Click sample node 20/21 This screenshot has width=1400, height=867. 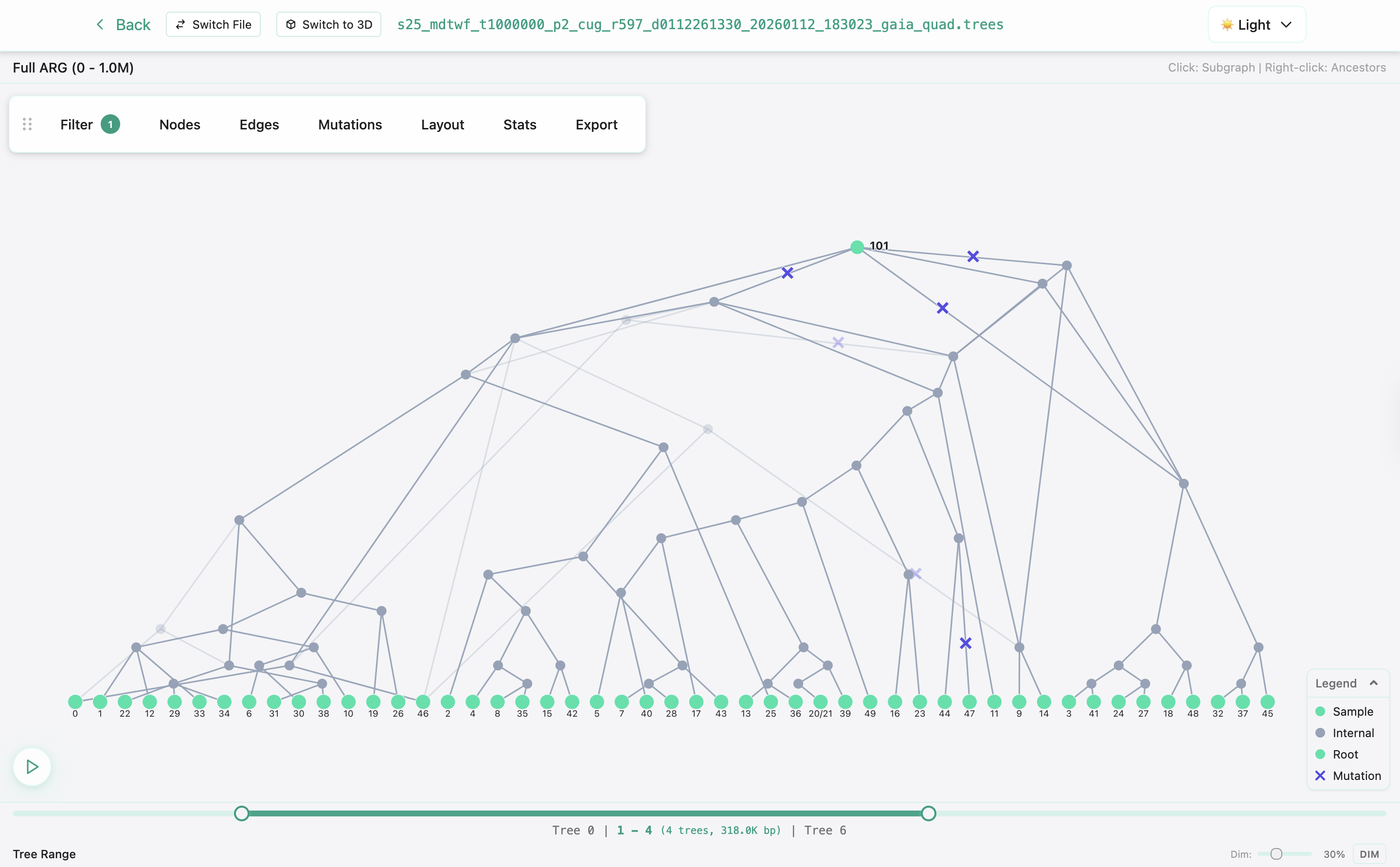tap(820, 702)
